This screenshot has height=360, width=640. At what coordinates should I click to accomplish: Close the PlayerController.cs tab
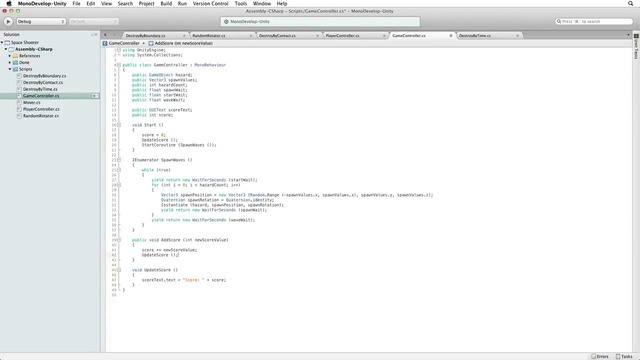[x=384, y=36]
